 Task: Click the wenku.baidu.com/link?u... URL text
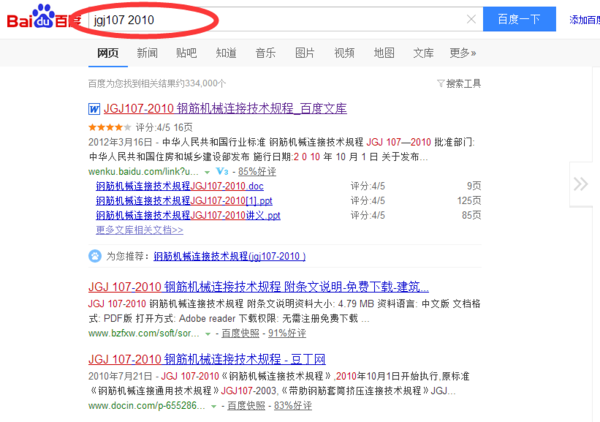143,171
